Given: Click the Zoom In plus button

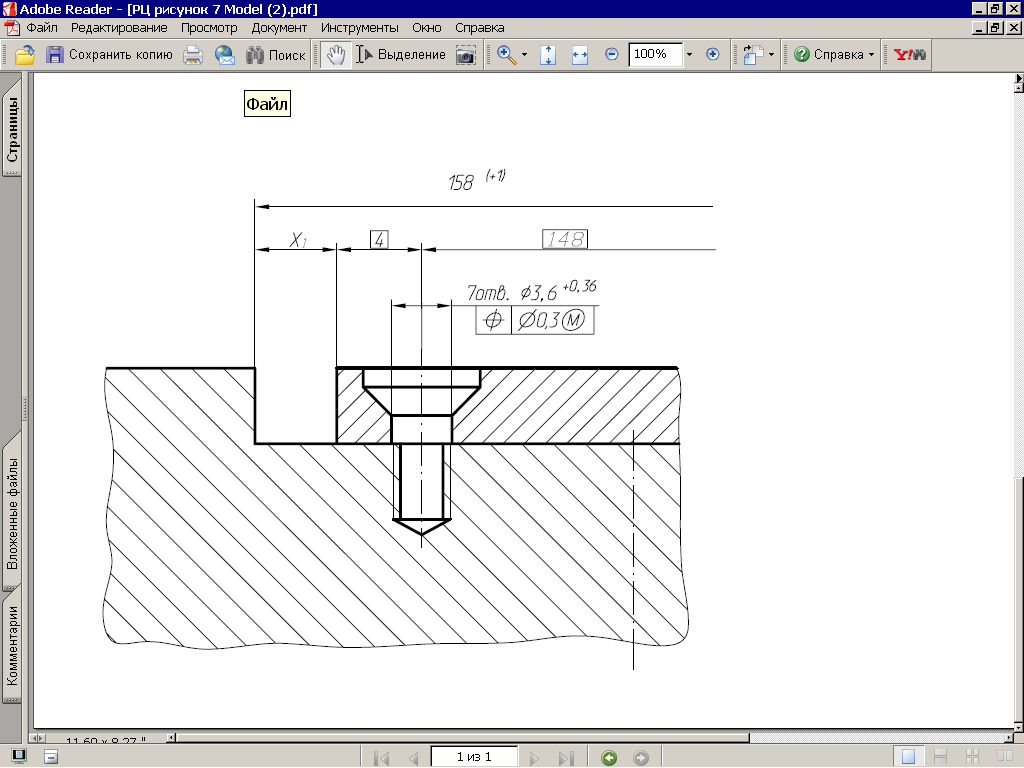Looking at the screenshot, I should 713,55.
